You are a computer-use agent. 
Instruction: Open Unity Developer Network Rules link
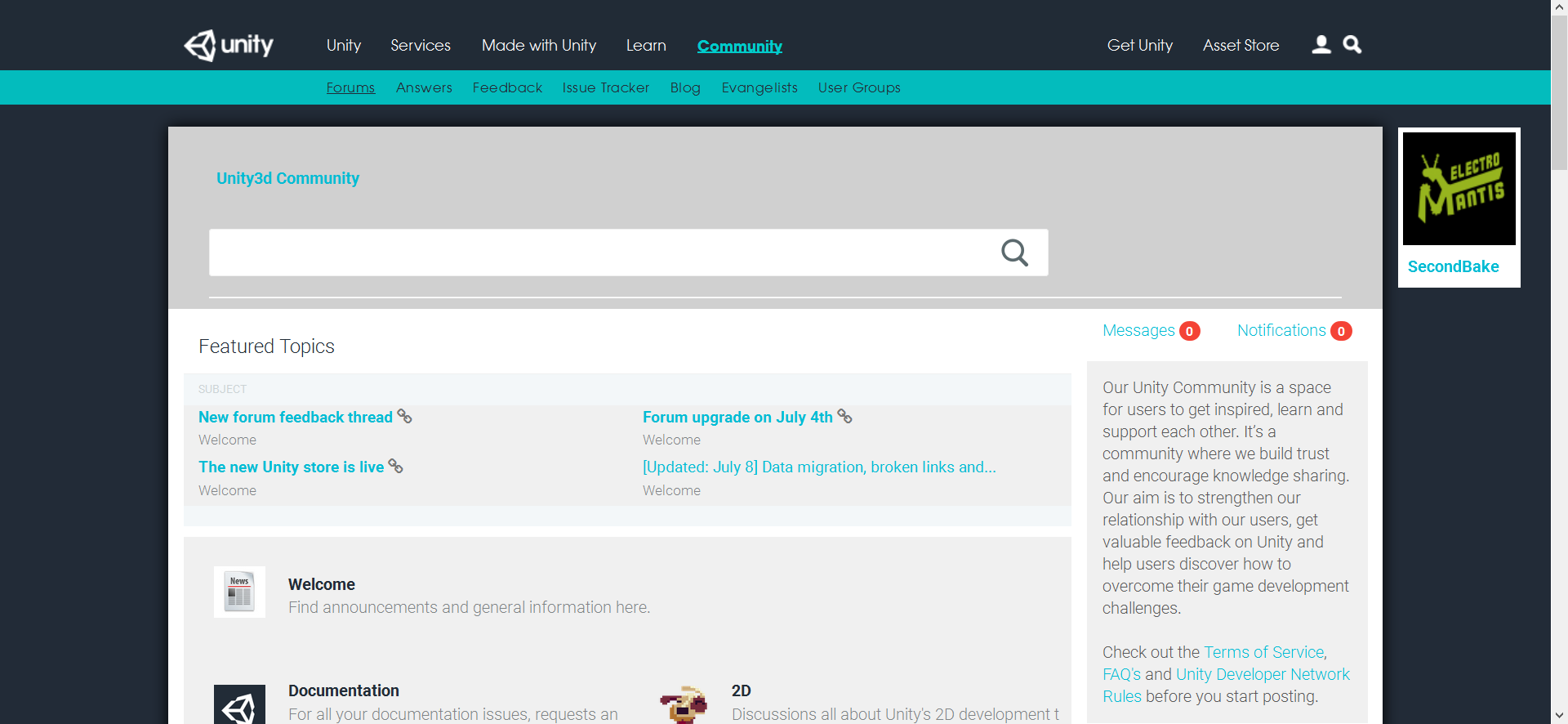point(1227,685)
